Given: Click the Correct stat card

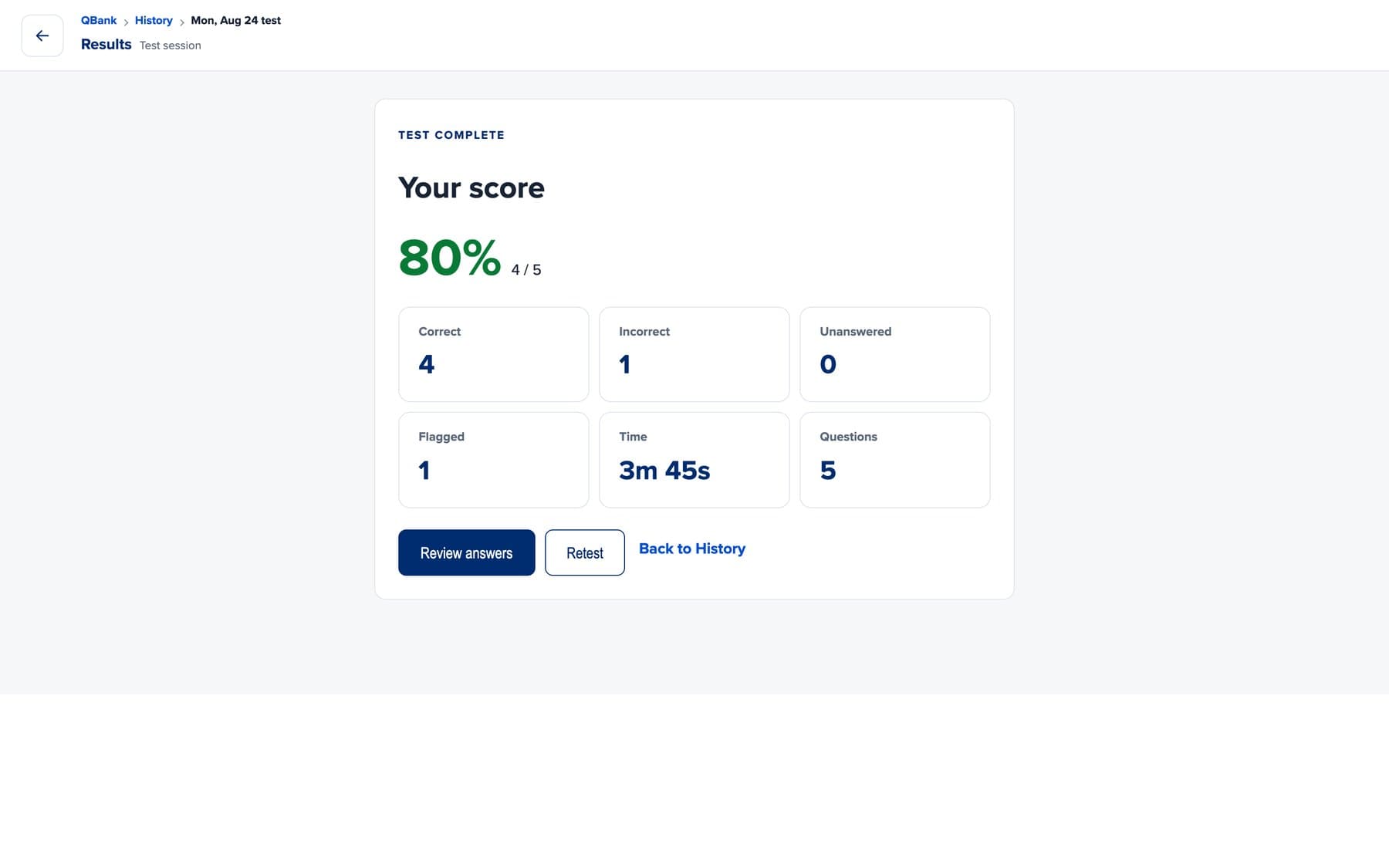Looking at the screenshot, I should coord(493,354).
